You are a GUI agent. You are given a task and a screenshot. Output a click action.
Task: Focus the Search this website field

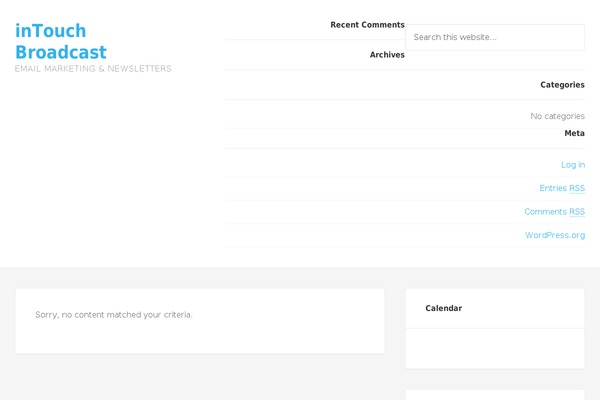coord(494,37)
